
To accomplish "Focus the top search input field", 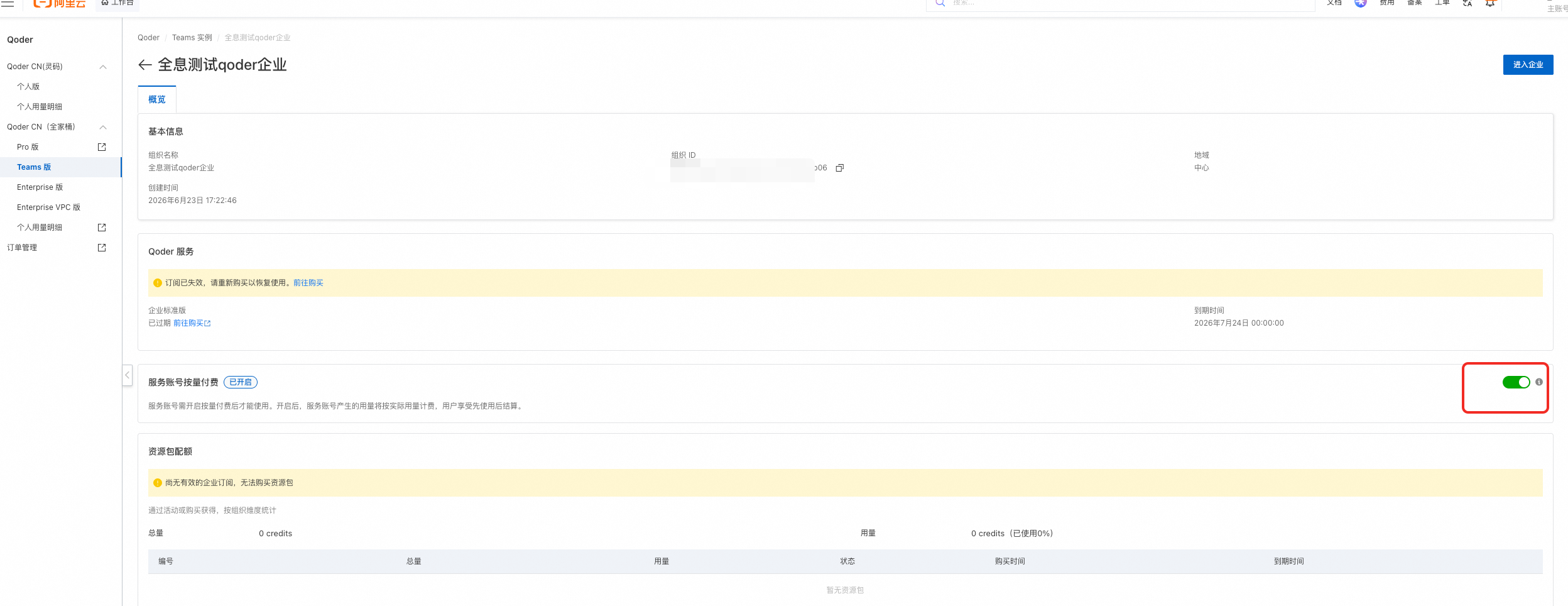I will (x=1121, y=4).
